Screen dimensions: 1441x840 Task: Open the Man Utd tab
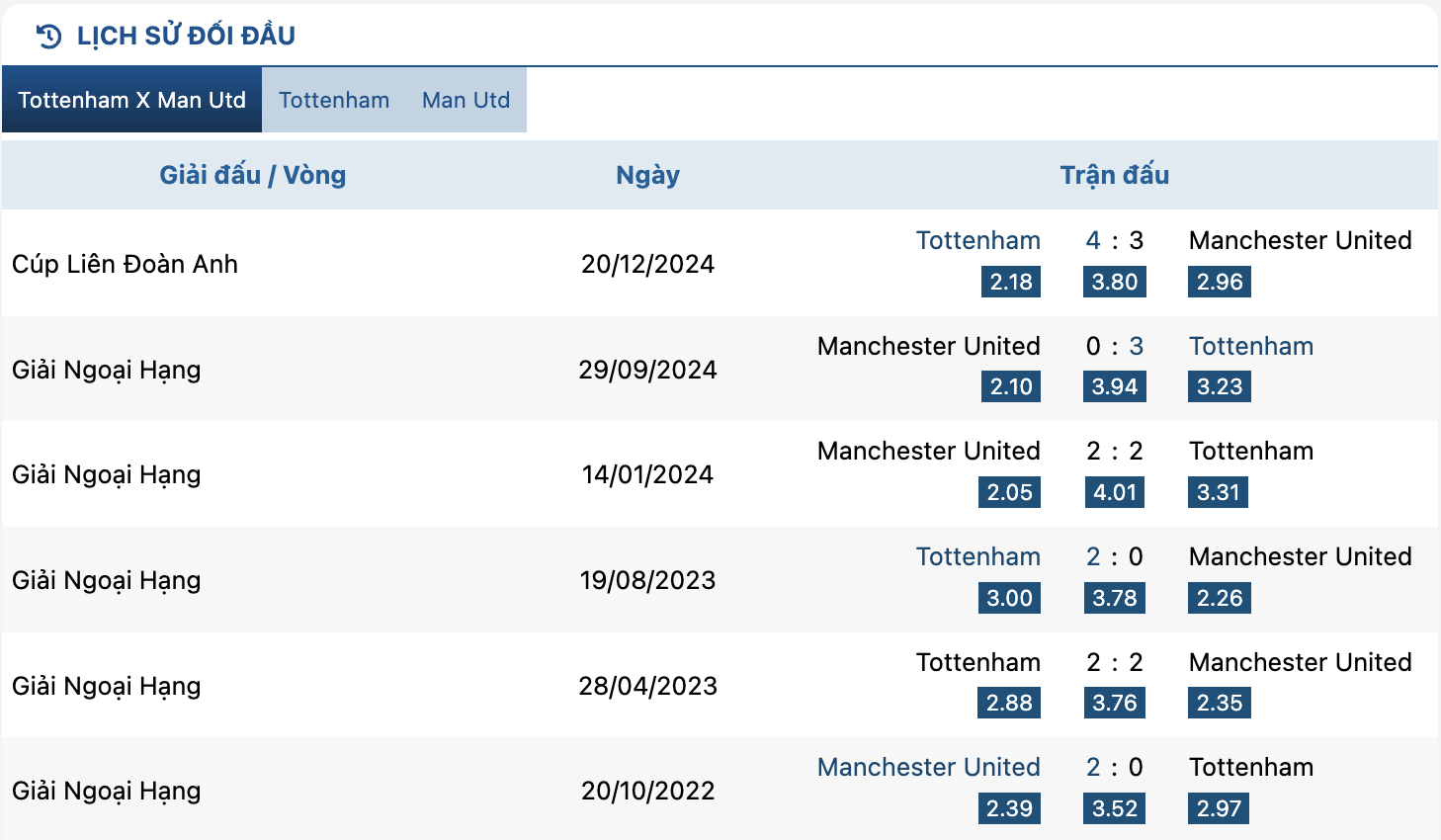466,100
